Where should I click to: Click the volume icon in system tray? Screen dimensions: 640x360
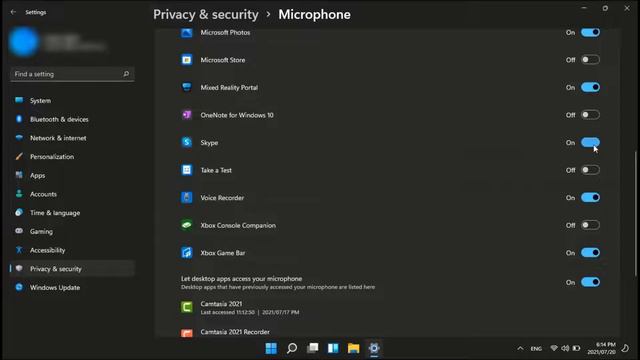[565, 348]
